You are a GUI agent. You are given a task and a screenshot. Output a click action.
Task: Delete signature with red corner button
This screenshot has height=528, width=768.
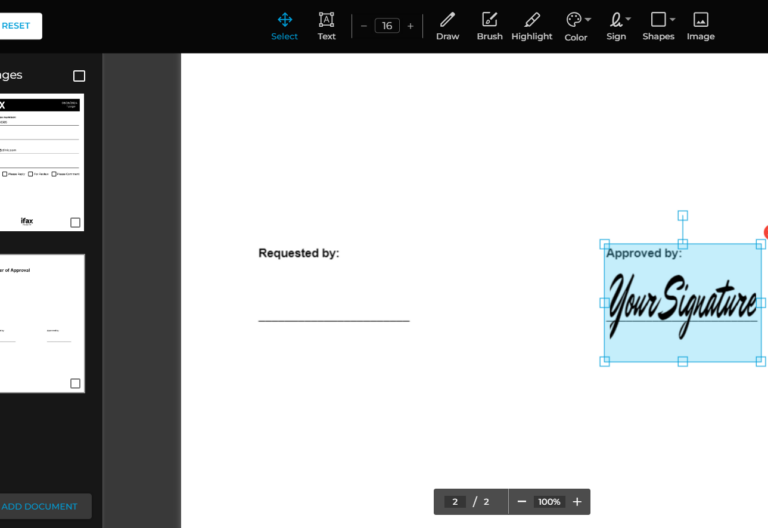[x=766, y=232]
